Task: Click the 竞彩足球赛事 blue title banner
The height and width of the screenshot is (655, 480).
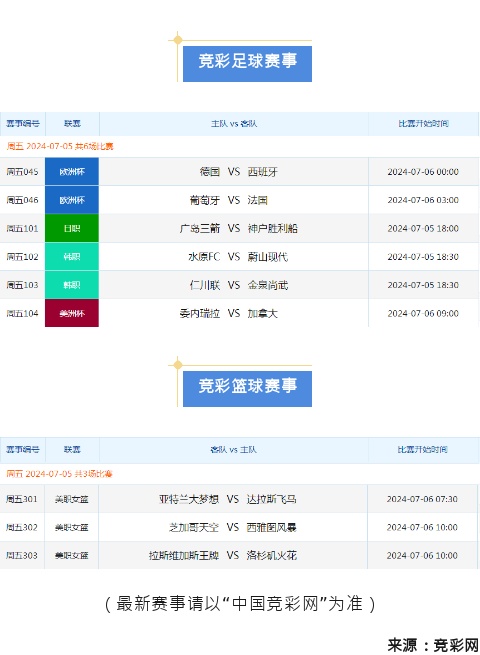Action: coord(247,63)
